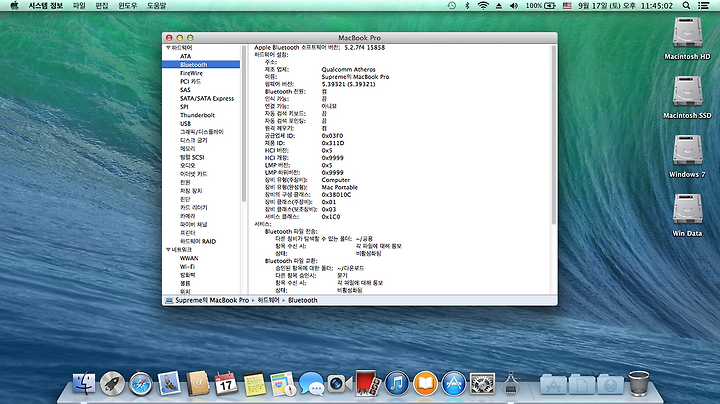Collapse the 하드웨어 disclosure triangle
The height and width of the screenshot is (404, 720).
click(x=168, y=48)
